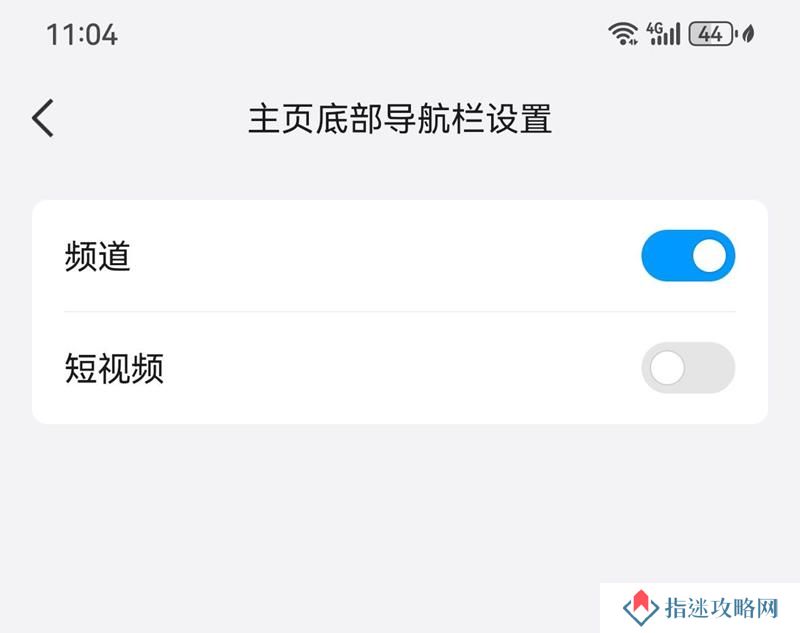Enable the 短视频 switch
Image resolution: width=800 pixels, height=633 pixels.
(688, 368)
